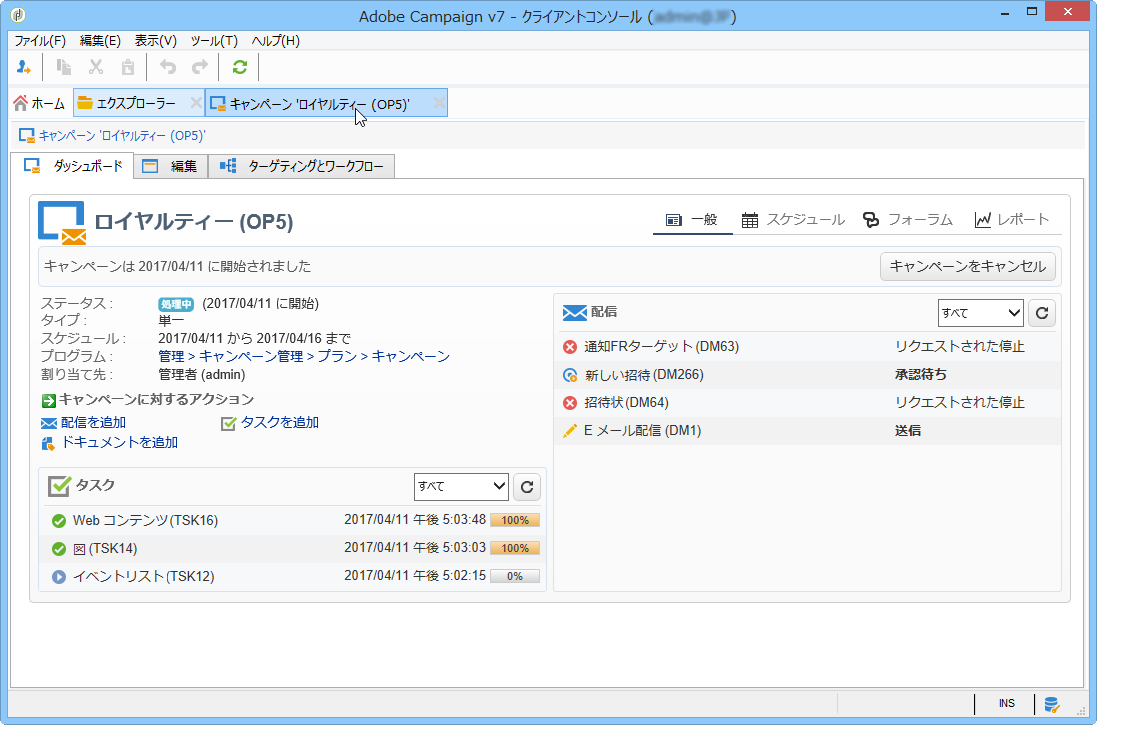Close the キャンペーン 'ロイヤルティー (OP5)' tab
Viewport: 1126px width, 754px height.
439,103
